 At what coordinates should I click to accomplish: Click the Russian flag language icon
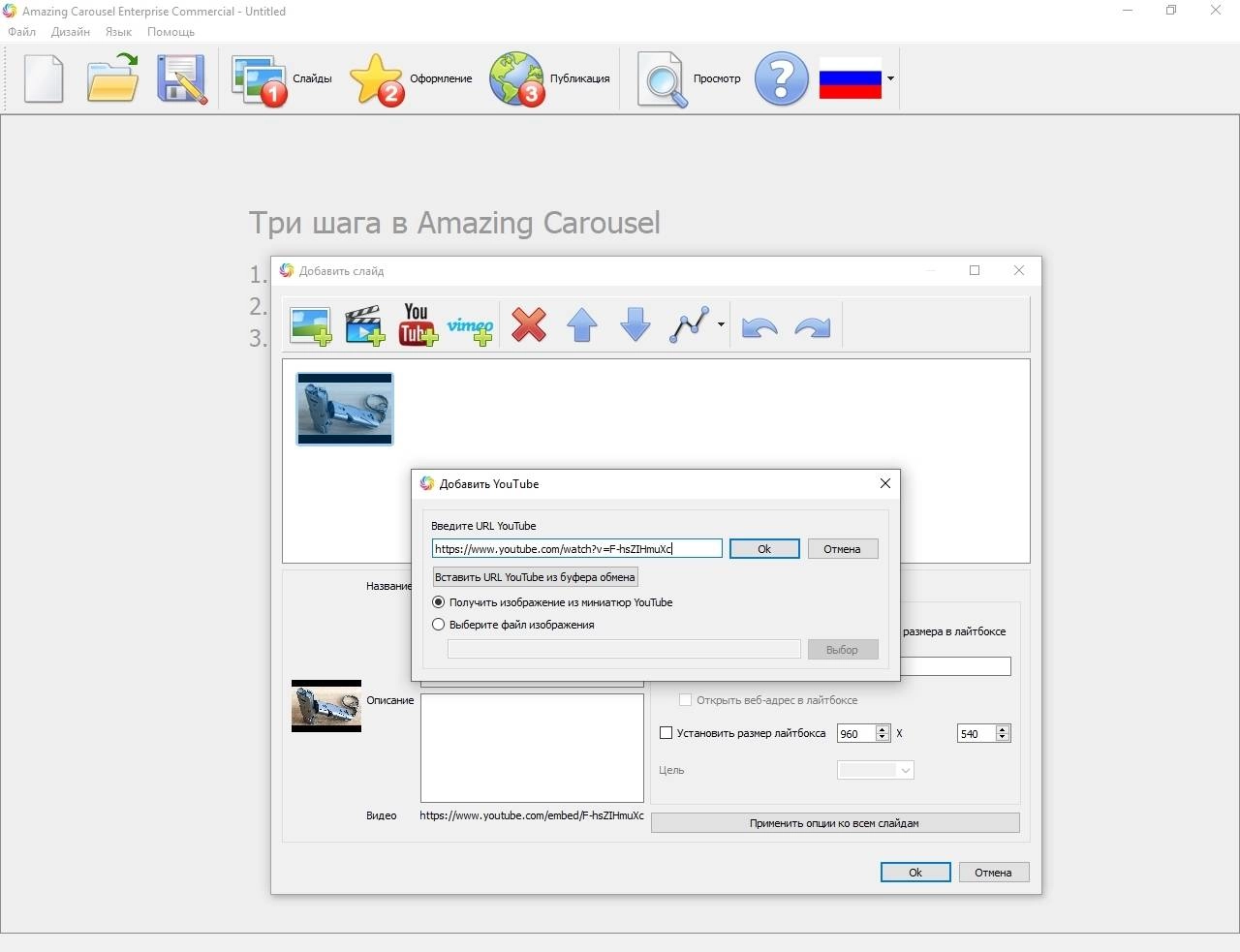pyautogui.click(x=851, y=78)
